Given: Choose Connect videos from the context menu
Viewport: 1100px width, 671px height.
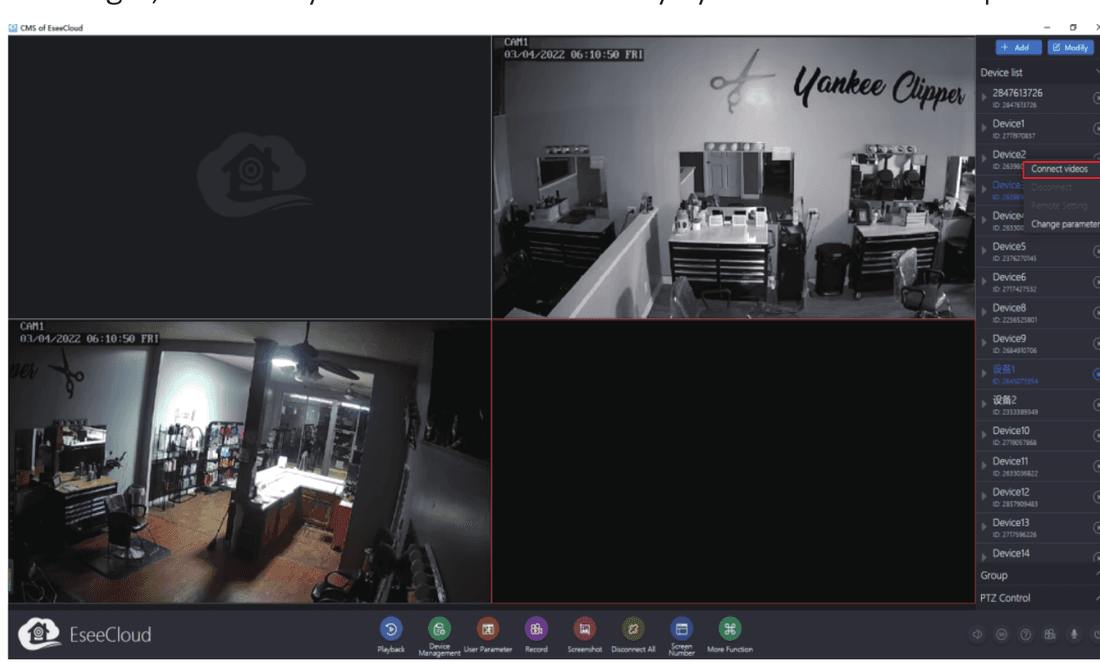Looking at the screenshot, I should pos(1061,169).
